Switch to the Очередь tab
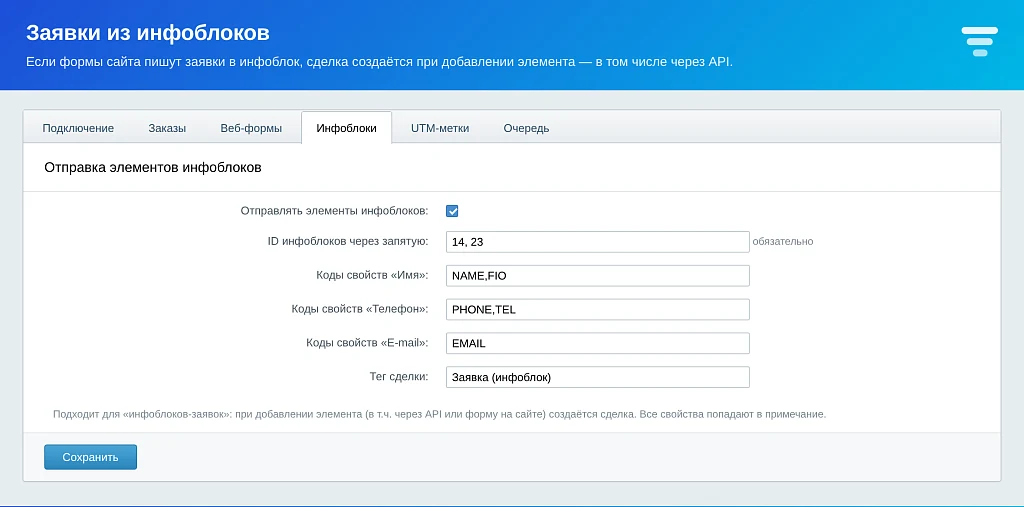This screenshot has height=507, width=1024. [x=526, y=128]
